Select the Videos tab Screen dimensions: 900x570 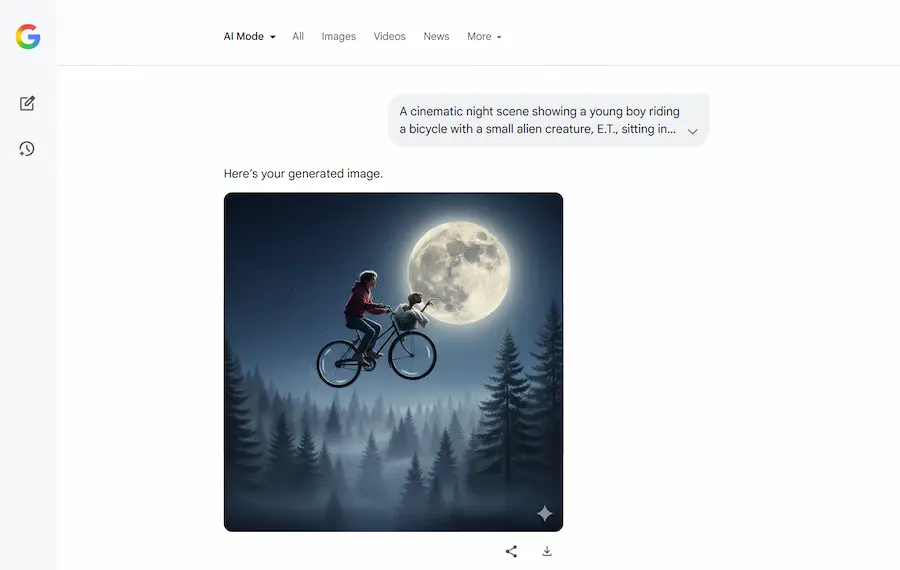pos(390,37)
